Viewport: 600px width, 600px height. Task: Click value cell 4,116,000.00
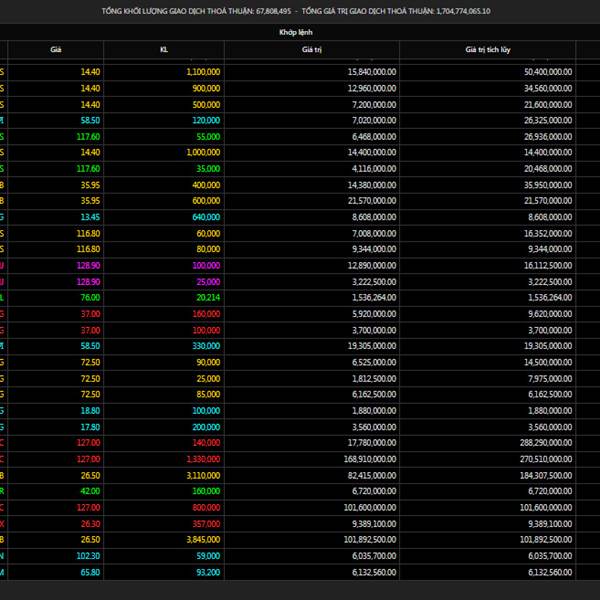374,169
